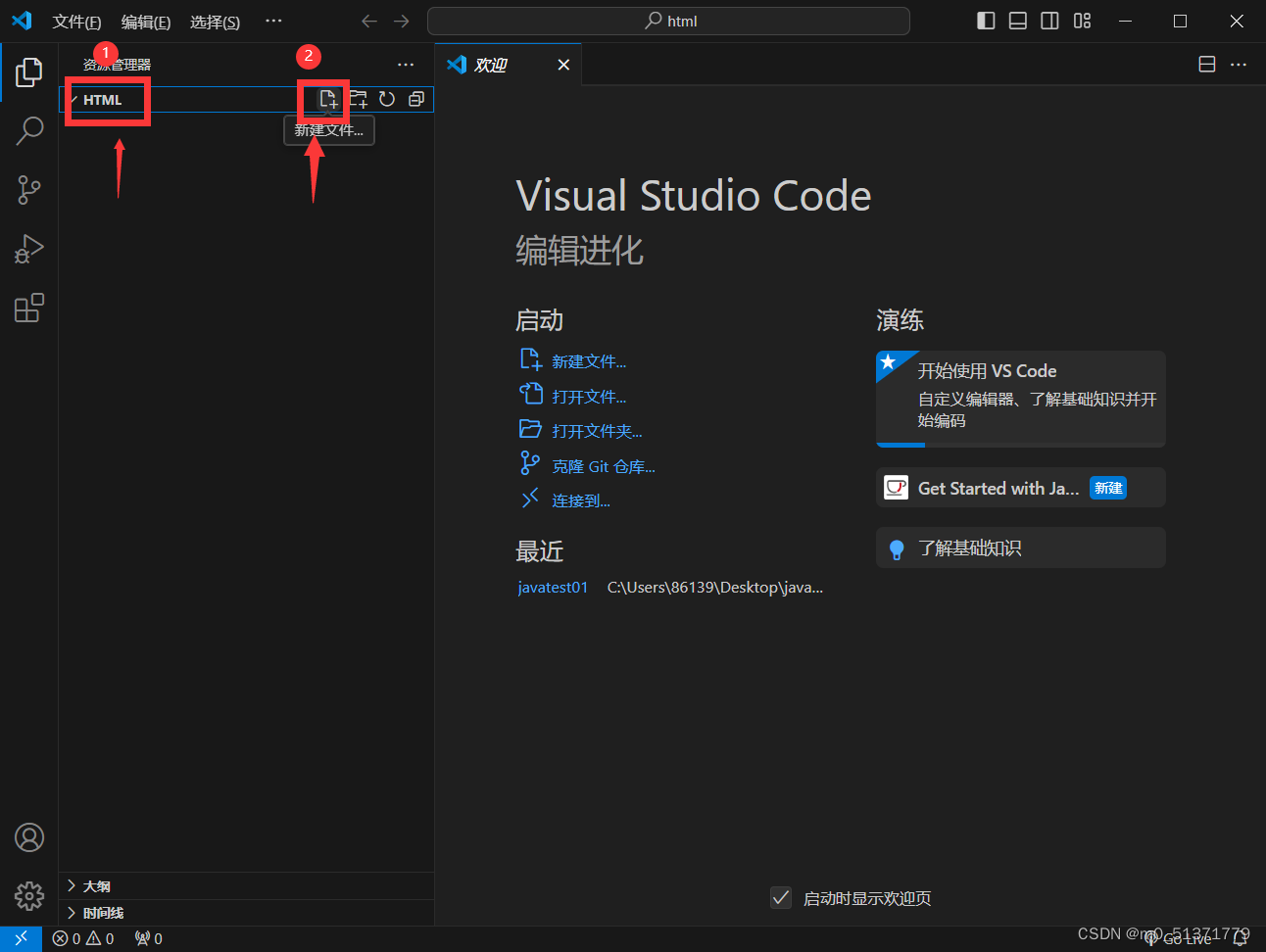
Task: Go back using the navigation arrow
Action: pyautogui.click(x=369, y=21)
